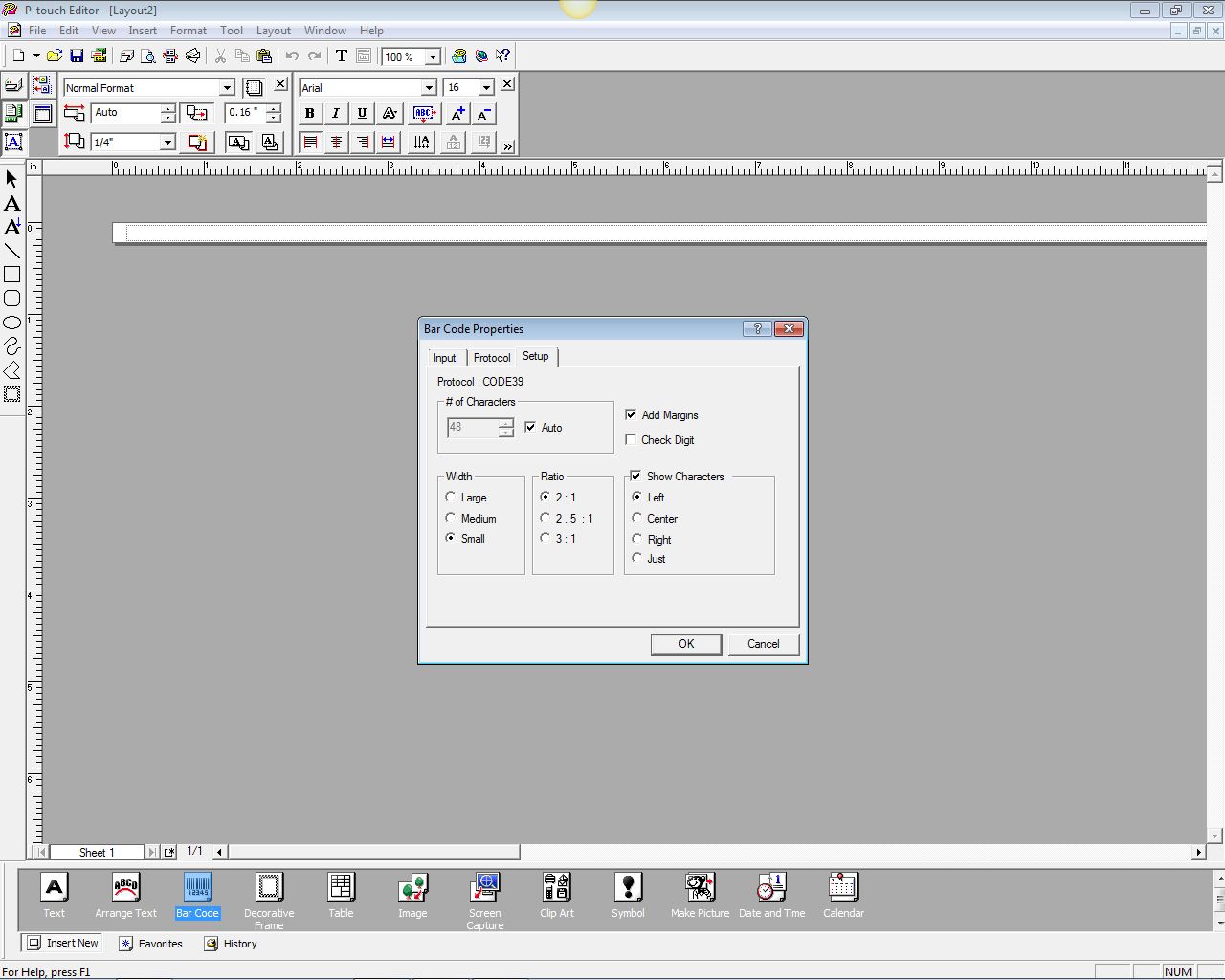Toggle Add Margins checkbox
The height and width of the screenshot is (980, 1225).
pyautogui.click(x=631, y=414)
